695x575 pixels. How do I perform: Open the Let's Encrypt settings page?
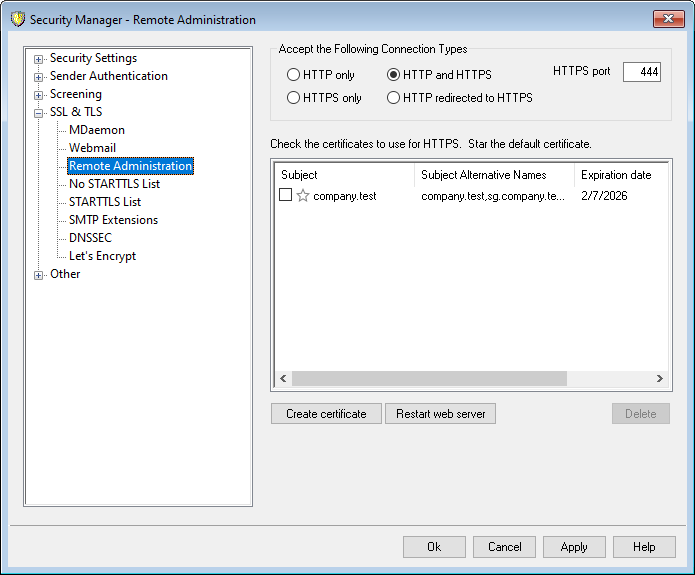tap(102, 256)
